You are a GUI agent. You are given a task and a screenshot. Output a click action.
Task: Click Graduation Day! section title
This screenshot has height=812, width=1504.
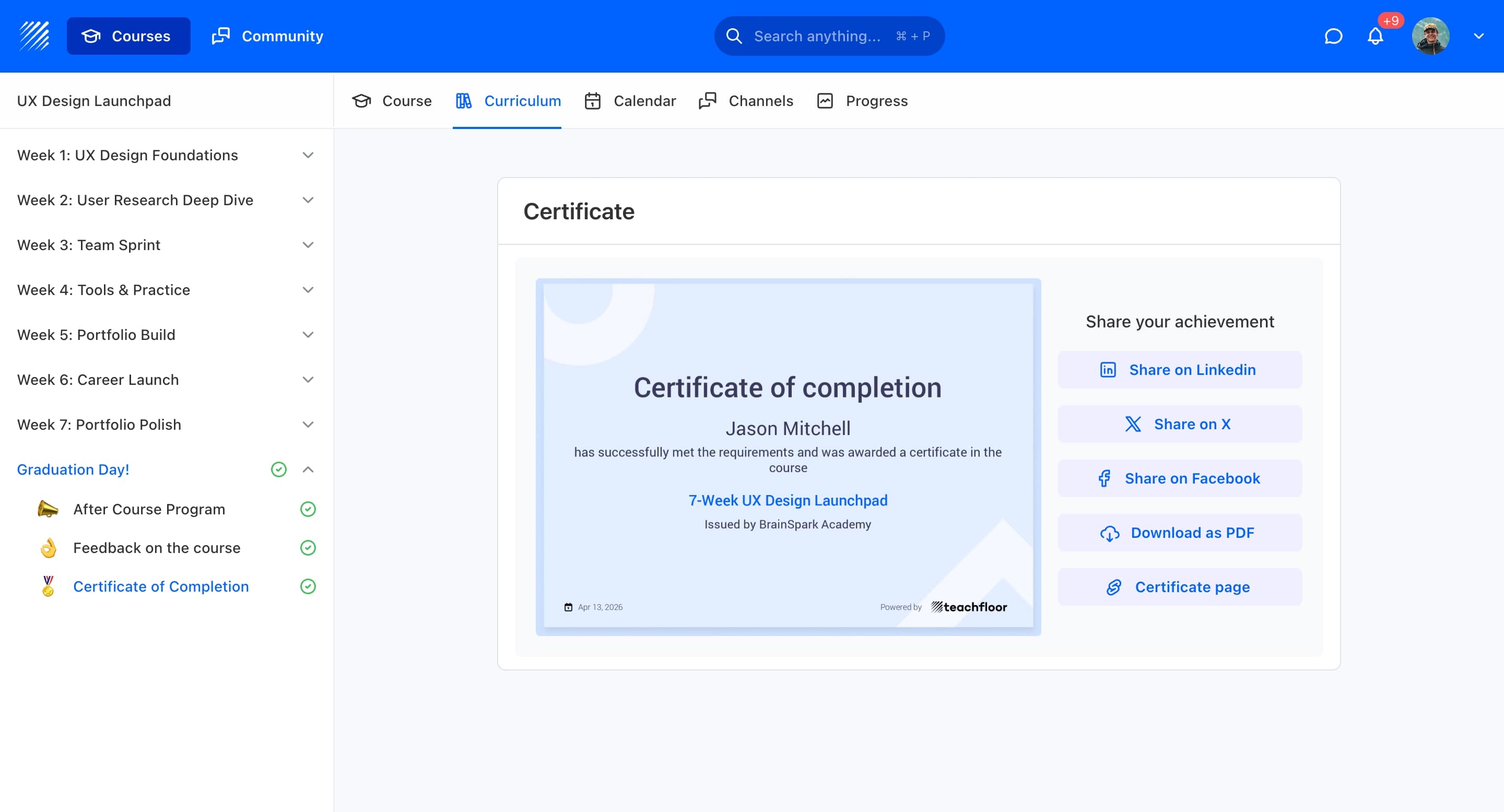tap(73, 469)
